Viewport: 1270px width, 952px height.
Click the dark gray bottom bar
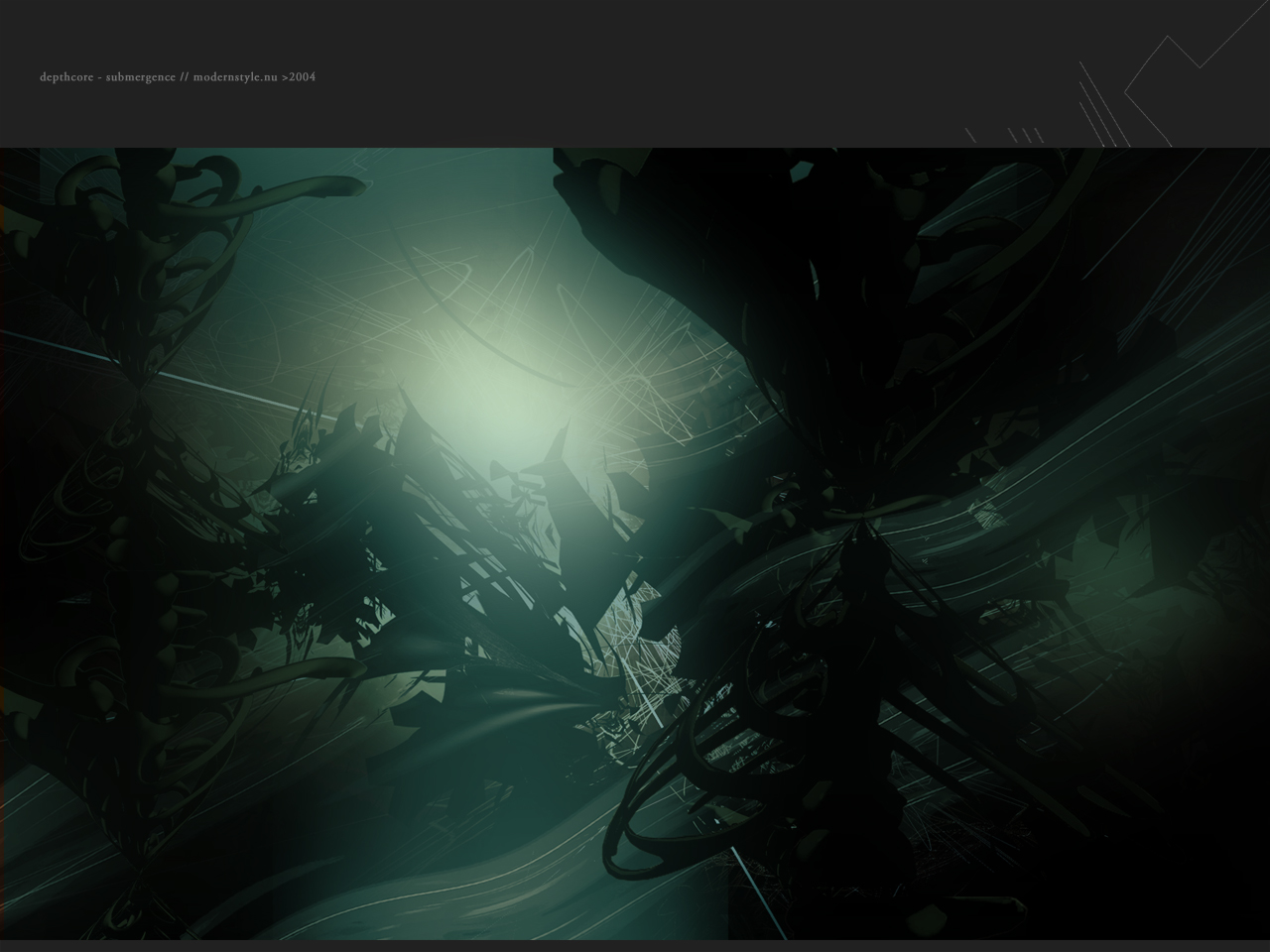pyautogui.click(x=635, y=946)
